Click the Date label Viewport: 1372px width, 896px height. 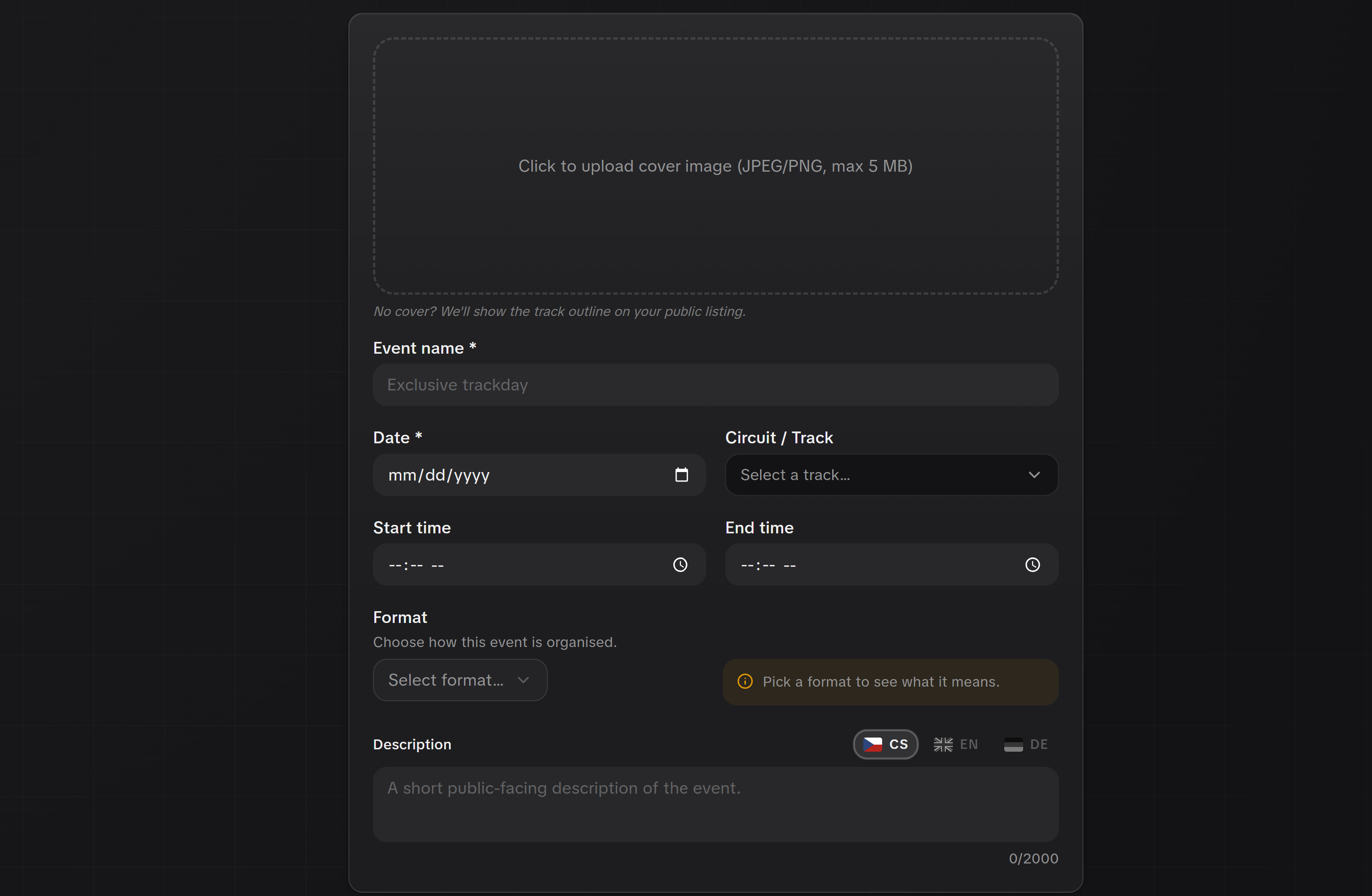tap(397, 438)
